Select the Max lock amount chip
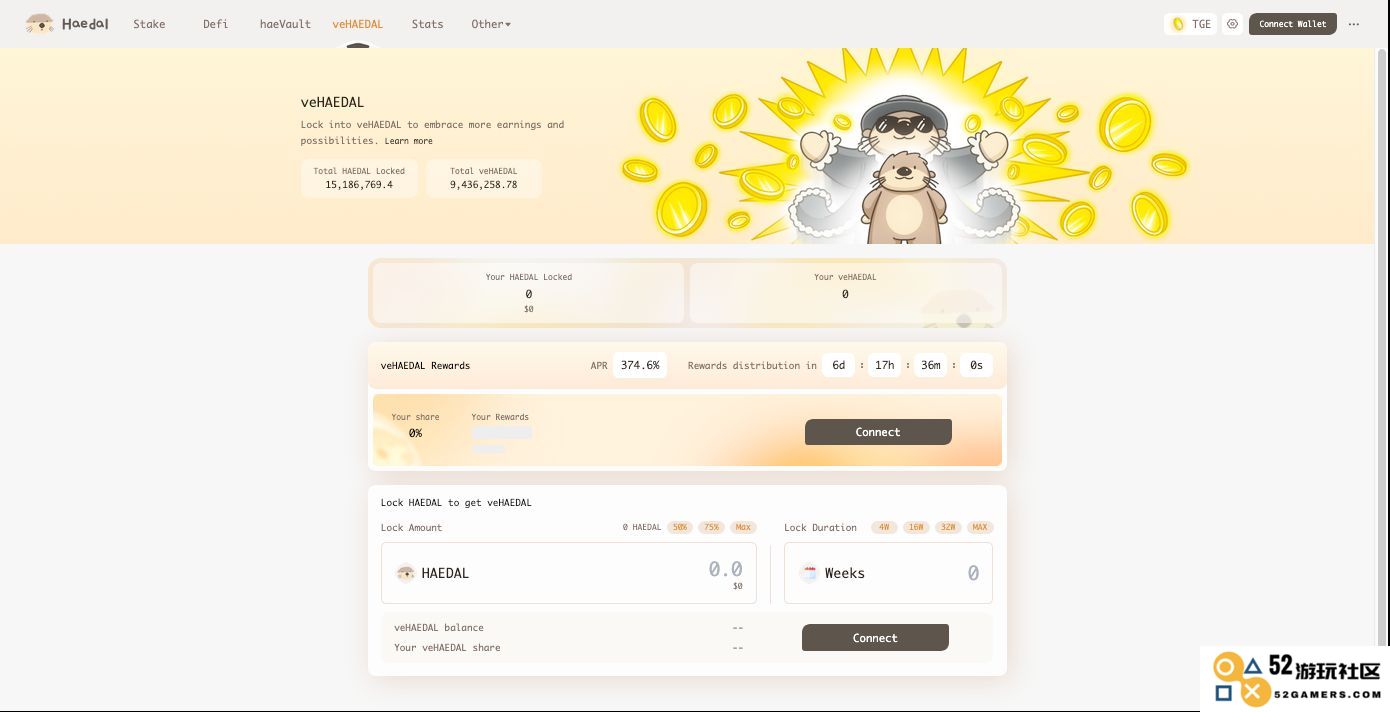1390x712 pixels. [743, 527]
